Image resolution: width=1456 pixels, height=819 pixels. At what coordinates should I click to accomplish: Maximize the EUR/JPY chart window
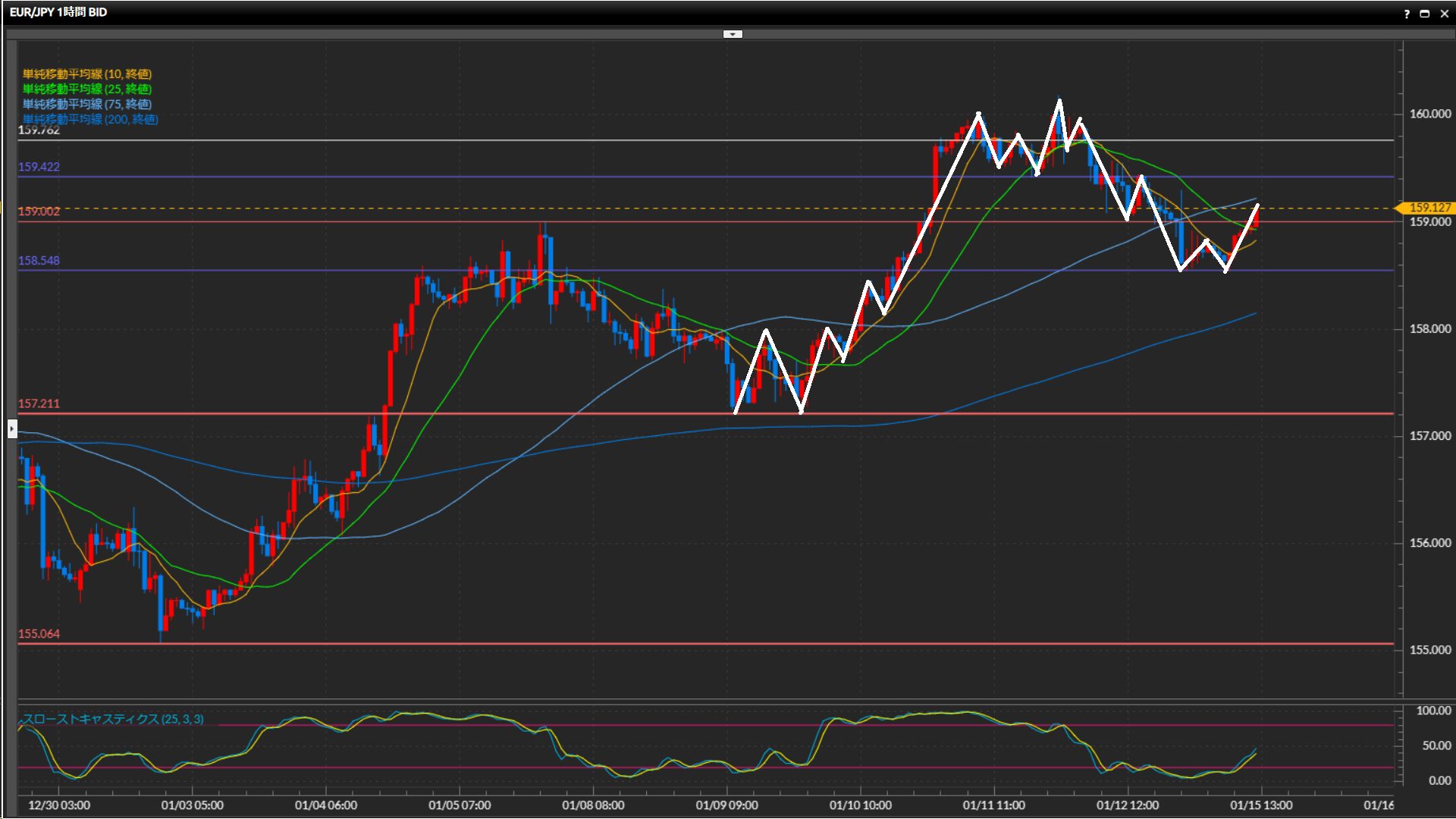(x=1425, y=14)
